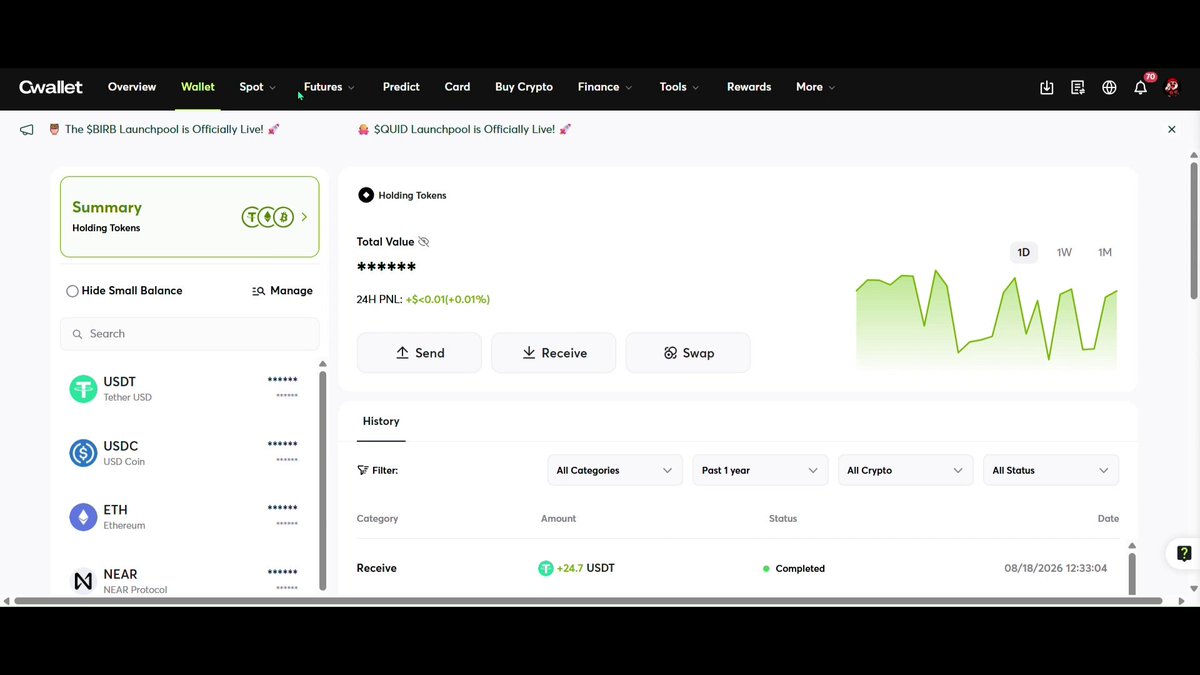This screenshot has height=675, width=1200.
Task: Toggle the Total Value visibility eye icon
Action: point(423,242)
